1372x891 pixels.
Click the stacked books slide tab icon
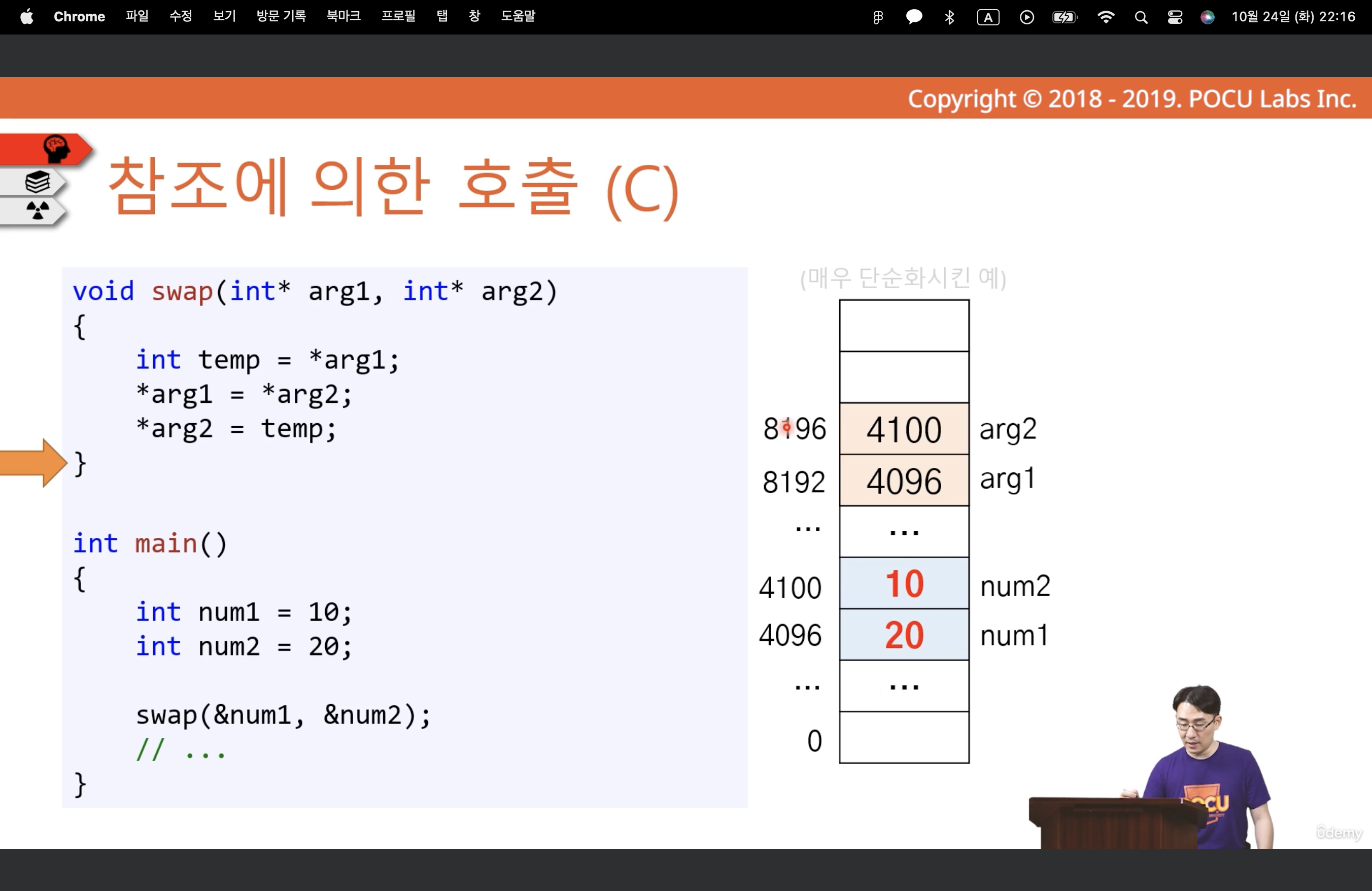[38, 182]
